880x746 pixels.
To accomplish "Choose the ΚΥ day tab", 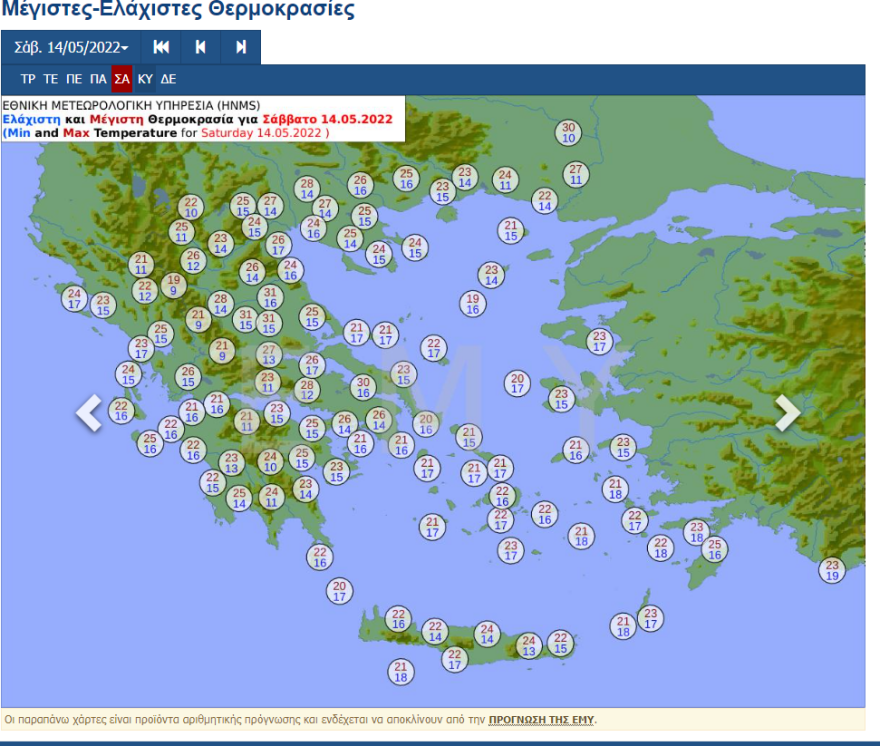I will click(x=146, y=79).
